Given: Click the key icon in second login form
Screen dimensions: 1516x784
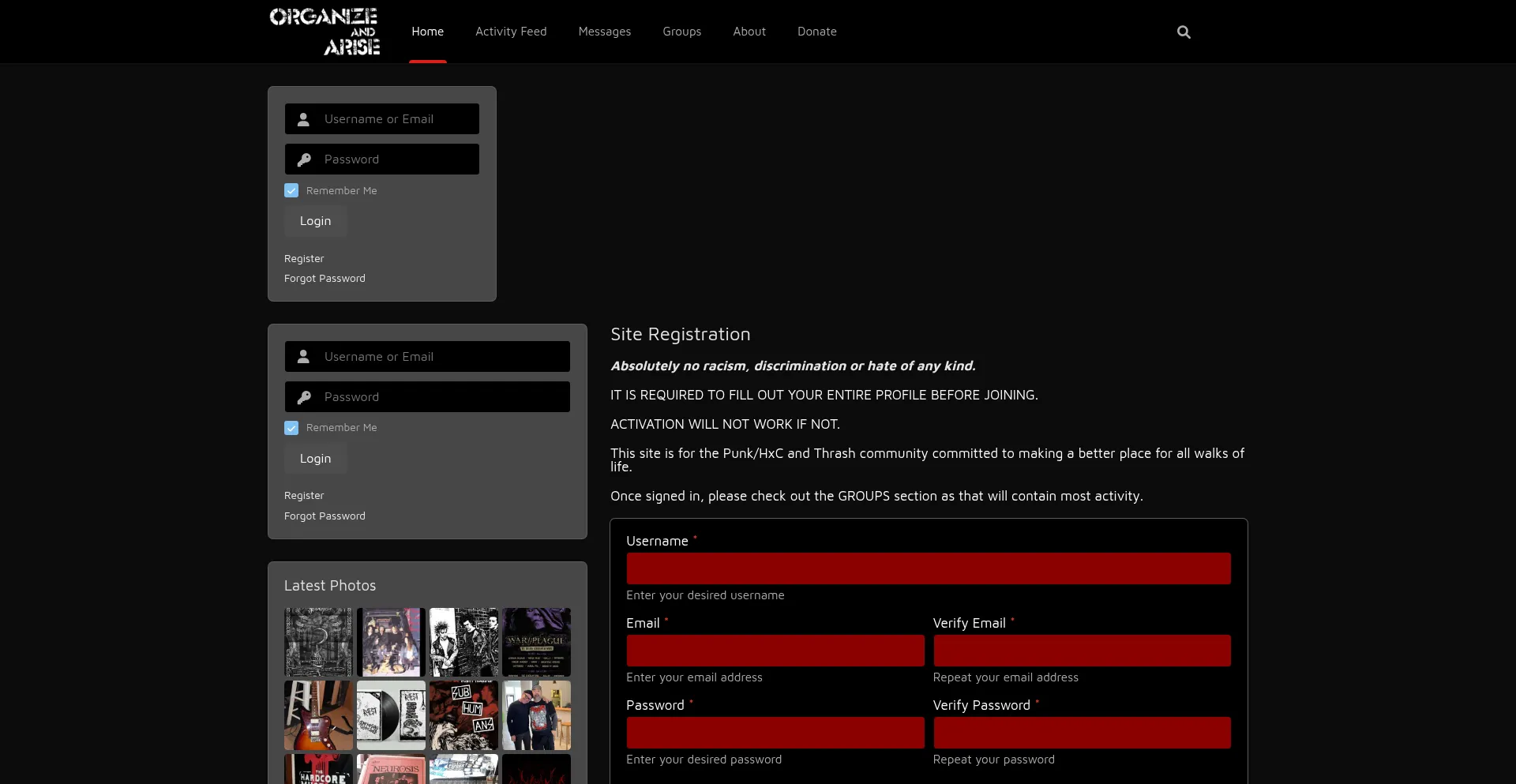Looking at the screenshot, I should 303,397.
